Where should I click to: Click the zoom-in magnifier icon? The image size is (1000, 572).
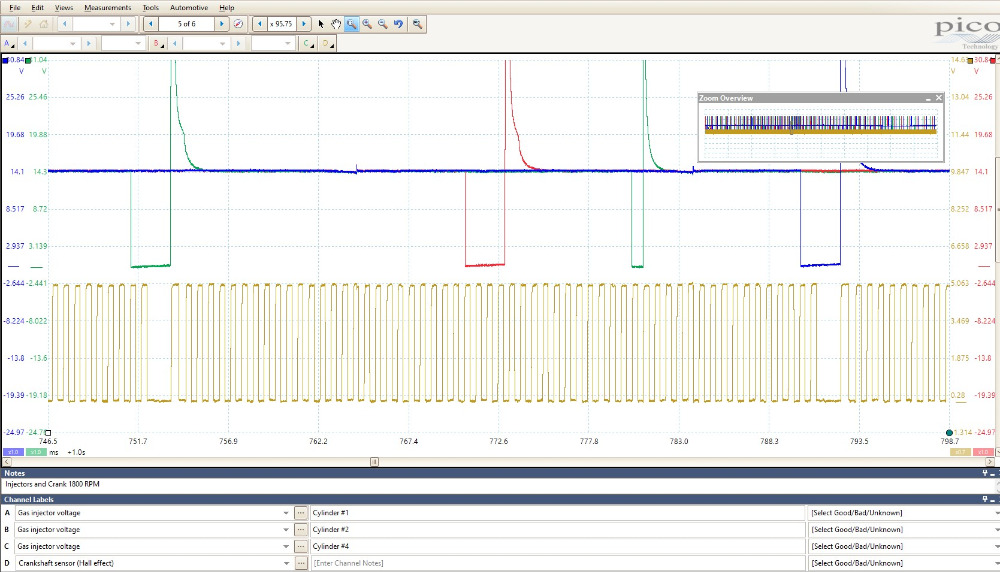pyautogui.click(x=367, y=23)
